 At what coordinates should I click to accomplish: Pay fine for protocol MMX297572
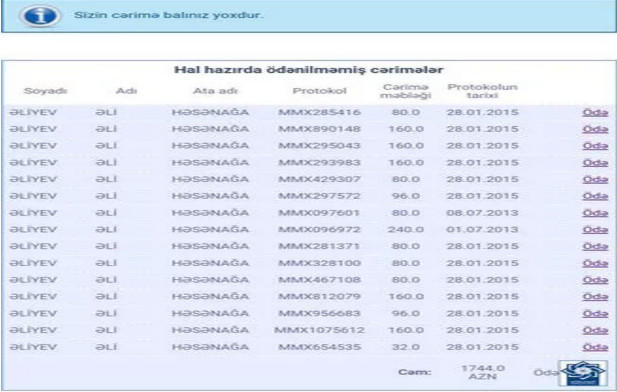(595, 196)
